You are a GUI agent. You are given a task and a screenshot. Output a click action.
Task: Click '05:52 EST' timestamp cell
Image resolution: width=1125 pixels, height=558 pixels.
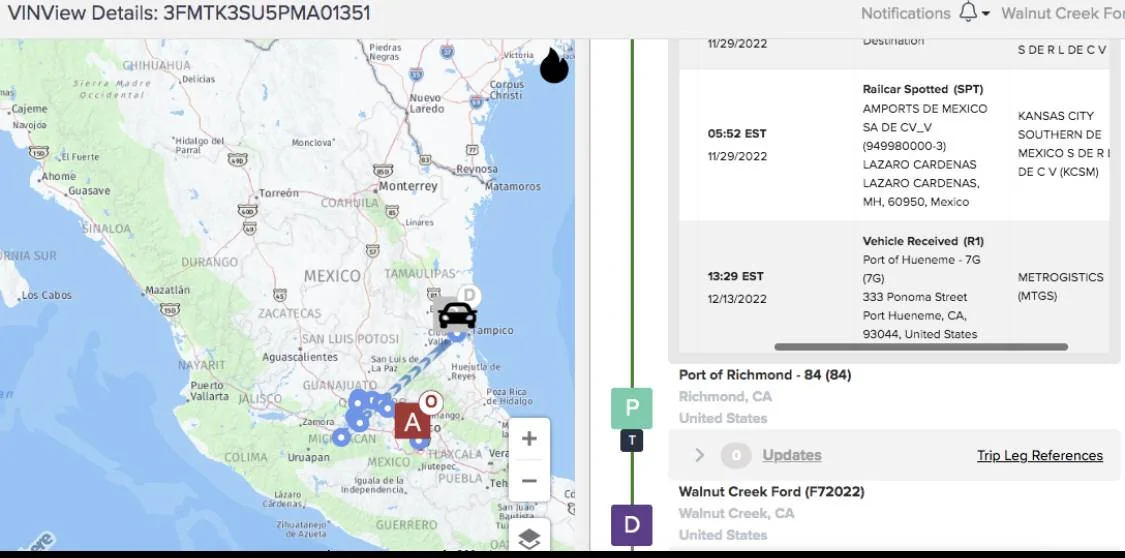(737, 133)
